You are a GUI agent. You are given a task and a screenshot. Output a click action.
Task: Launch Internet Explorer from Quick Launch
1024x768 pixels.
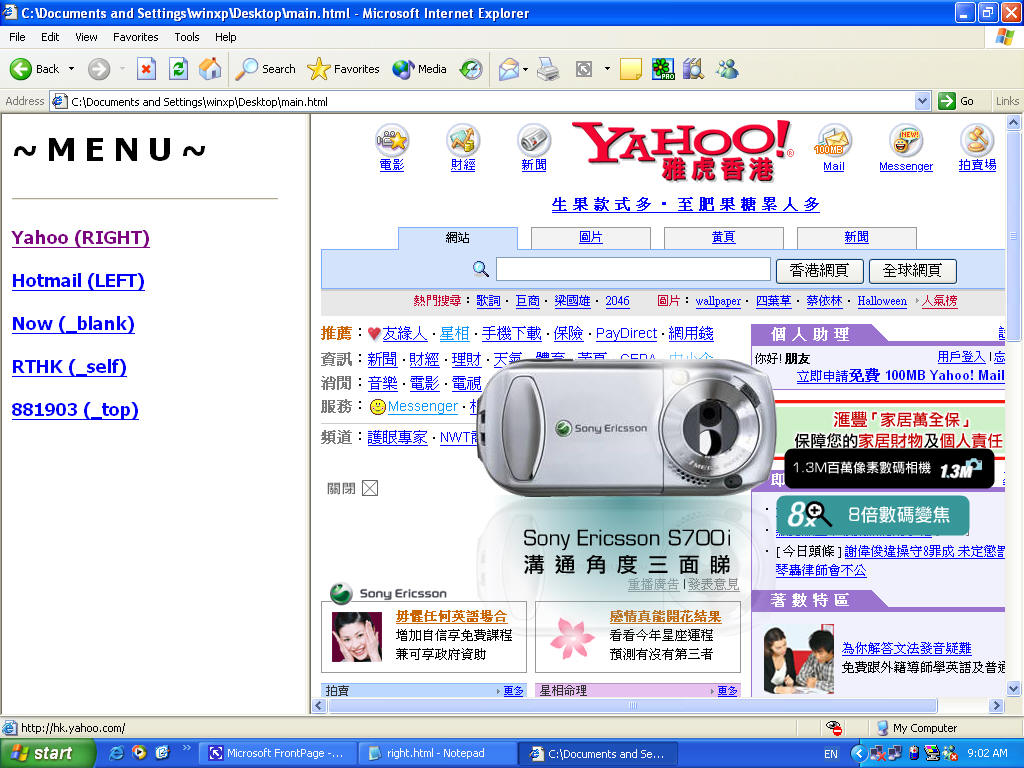click(117, 753)
